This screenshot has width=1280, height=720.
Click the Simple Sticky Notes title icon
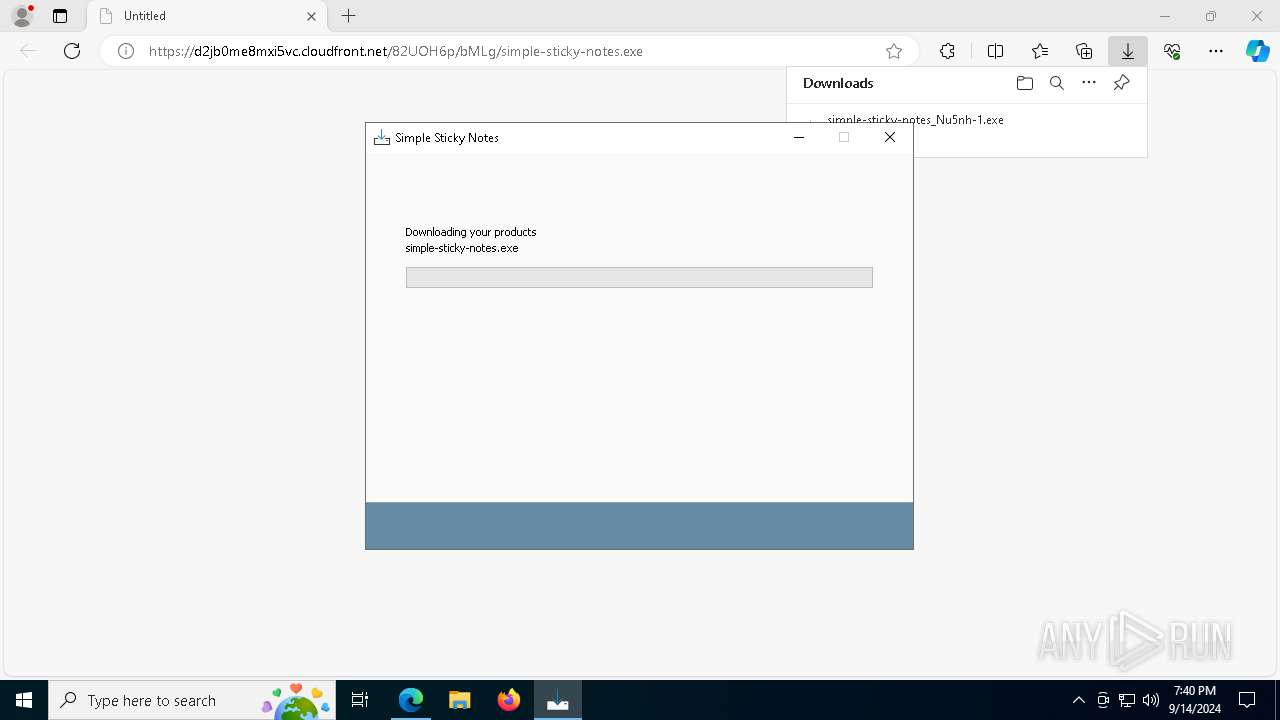click(381, 138)
